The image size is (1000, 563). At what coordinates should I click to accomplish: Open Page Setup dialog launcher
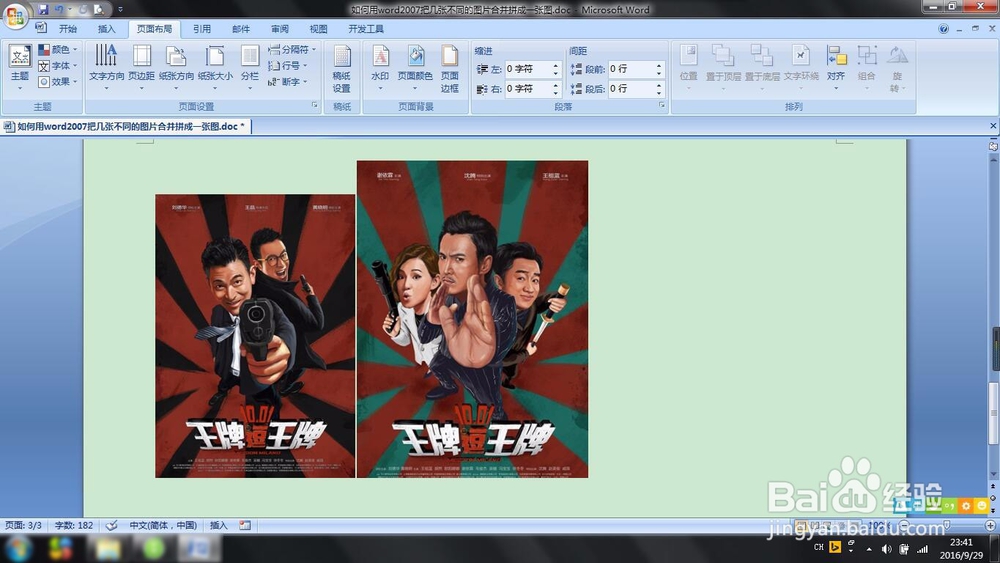(x=314, y=105)
